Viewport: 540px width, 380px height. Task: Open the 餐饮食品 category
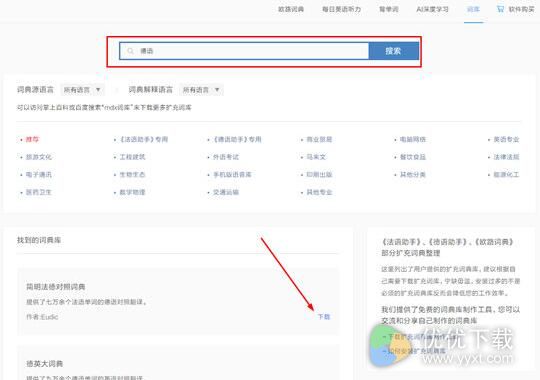point(413,157)
